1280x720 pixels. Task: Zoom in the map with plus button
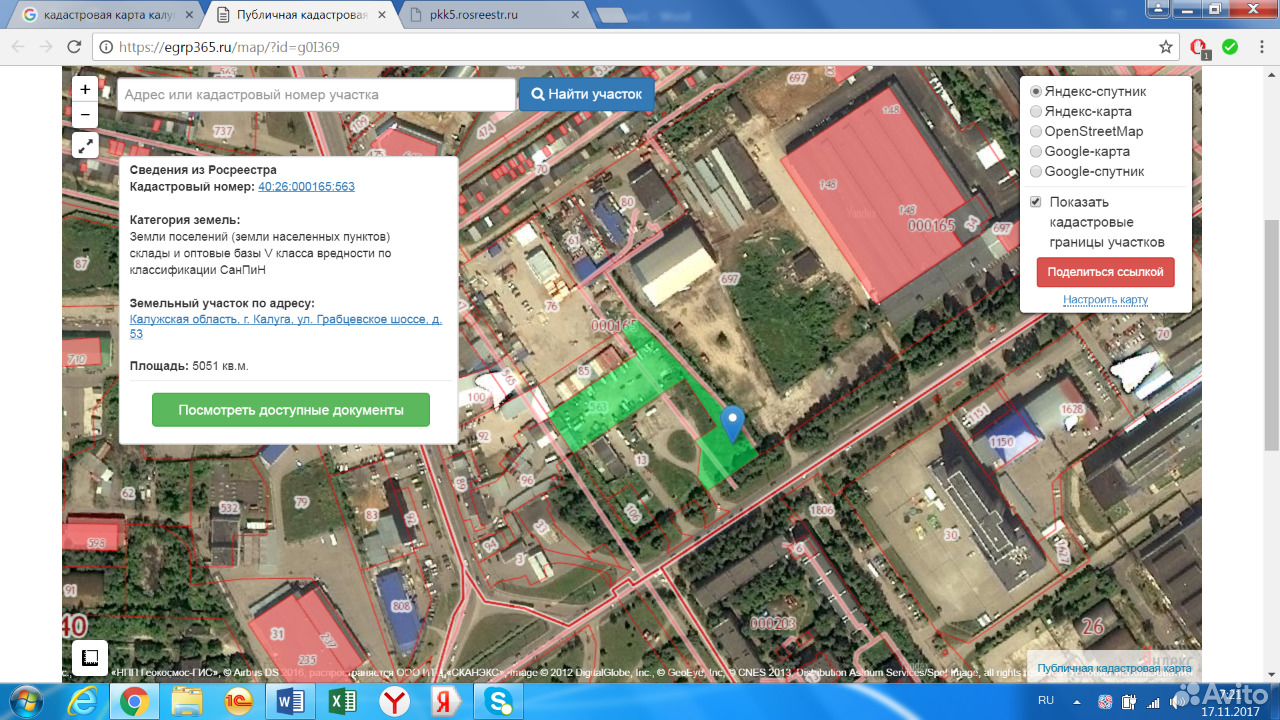point(85,89)
